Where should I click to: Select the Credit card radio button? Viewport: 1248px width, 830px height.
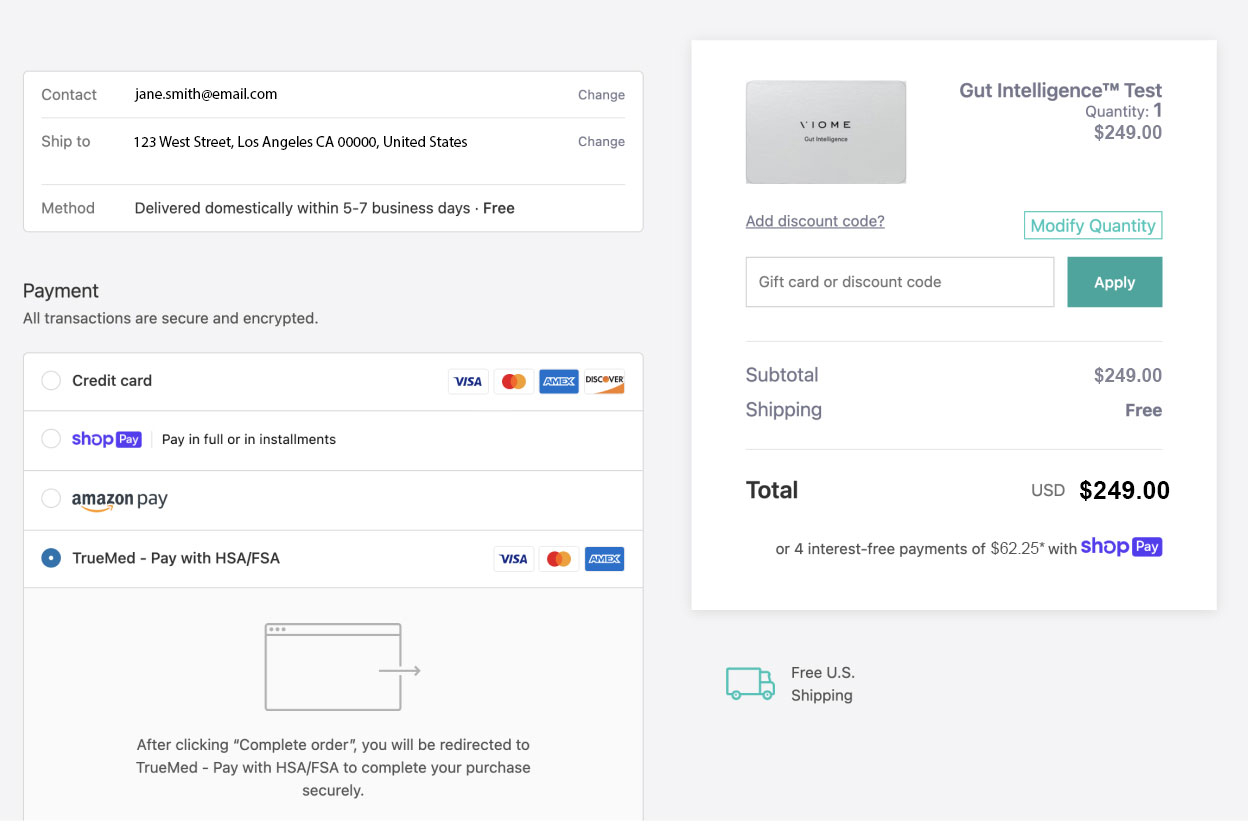pos(51,381)
